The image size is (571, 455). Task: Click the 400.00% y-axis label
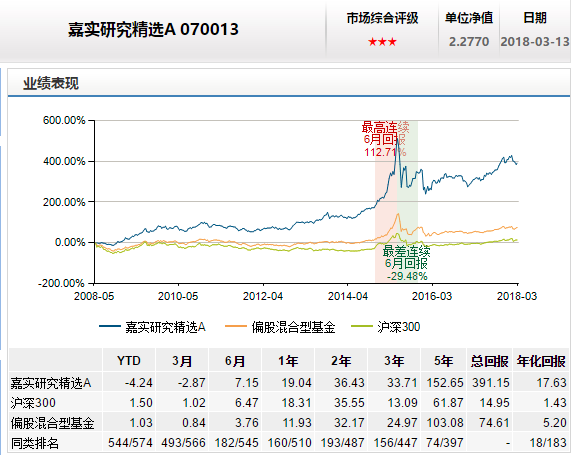click(64, 161)
